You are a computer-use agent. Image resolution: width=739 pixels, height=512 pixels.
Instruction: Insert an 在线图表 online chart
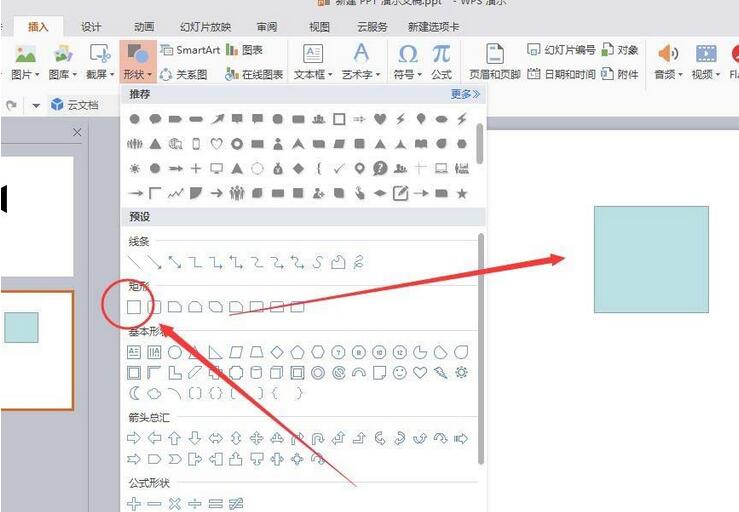pos(254,74)
